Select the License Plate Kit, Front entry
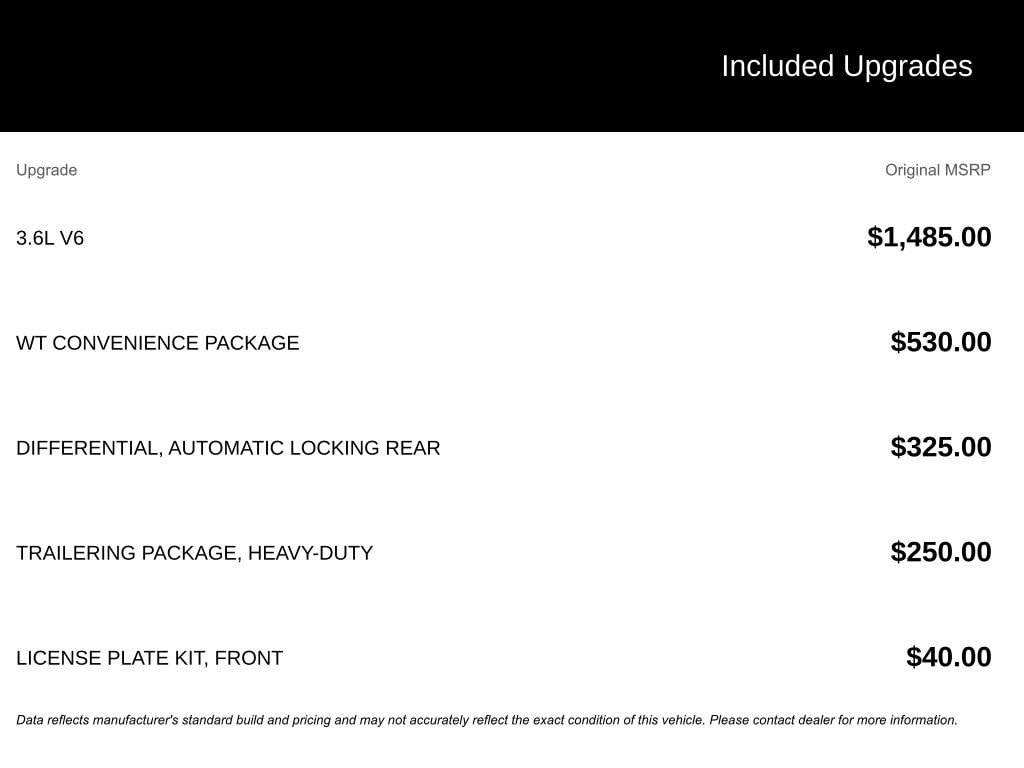The width and height of the screenshot is (1024, 768). click(x=149, y=658)
